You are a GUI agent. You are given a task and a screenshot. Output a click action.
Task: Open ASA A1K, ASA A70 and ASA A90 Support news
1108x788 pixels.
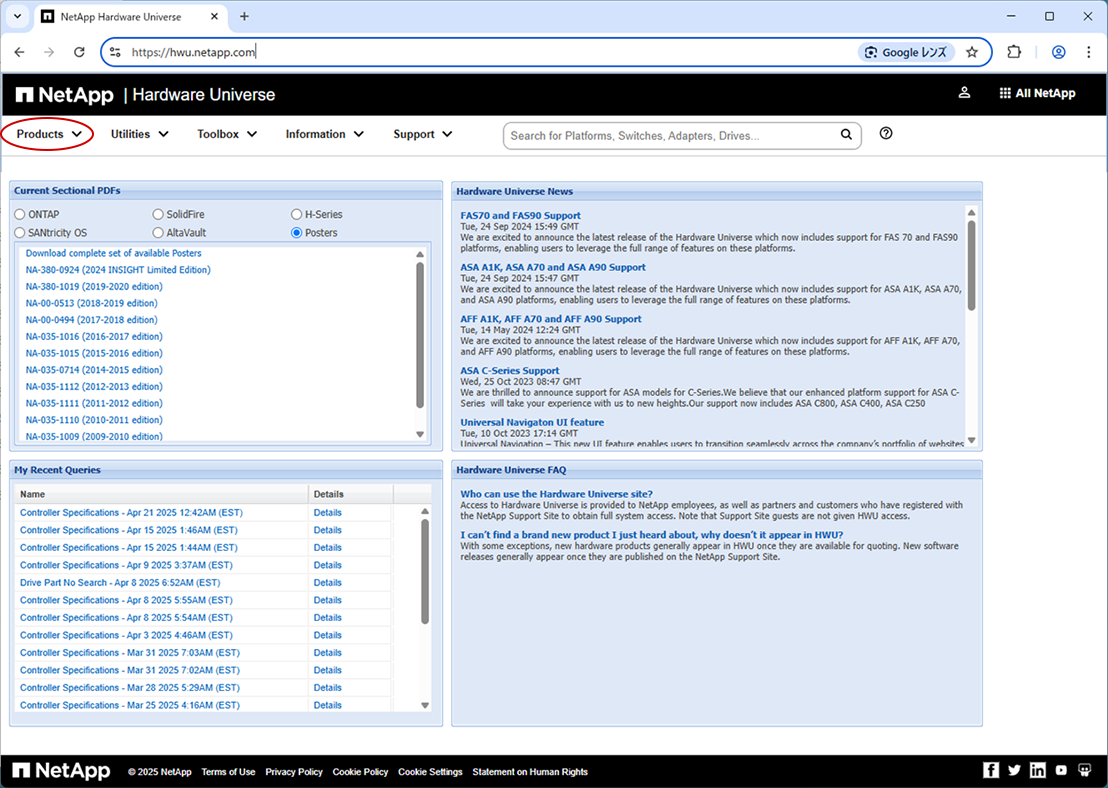pos(553,267)
